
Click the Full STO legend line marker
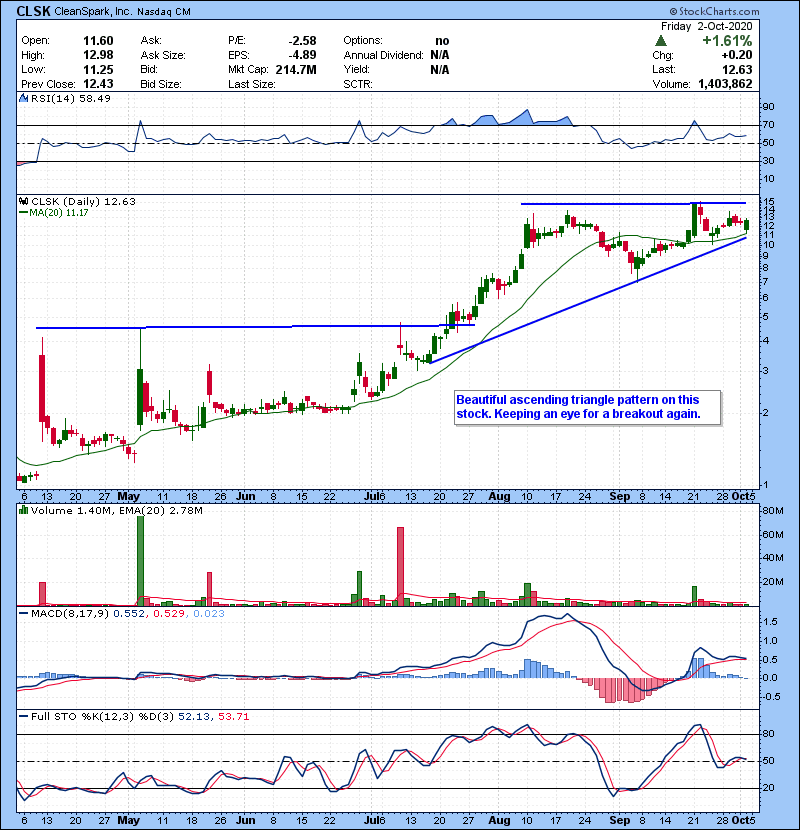click(x=23, y=717)
